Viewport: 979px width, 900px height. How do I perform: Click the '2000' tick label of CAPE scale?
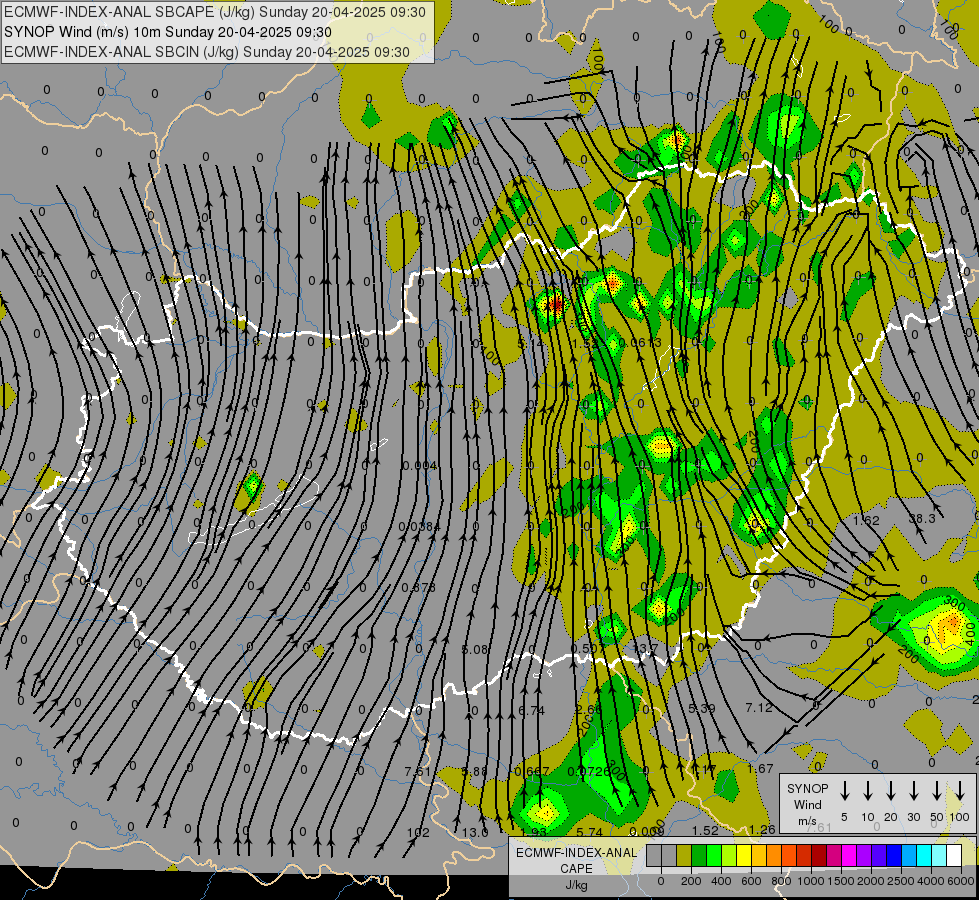tap(870, 881)
